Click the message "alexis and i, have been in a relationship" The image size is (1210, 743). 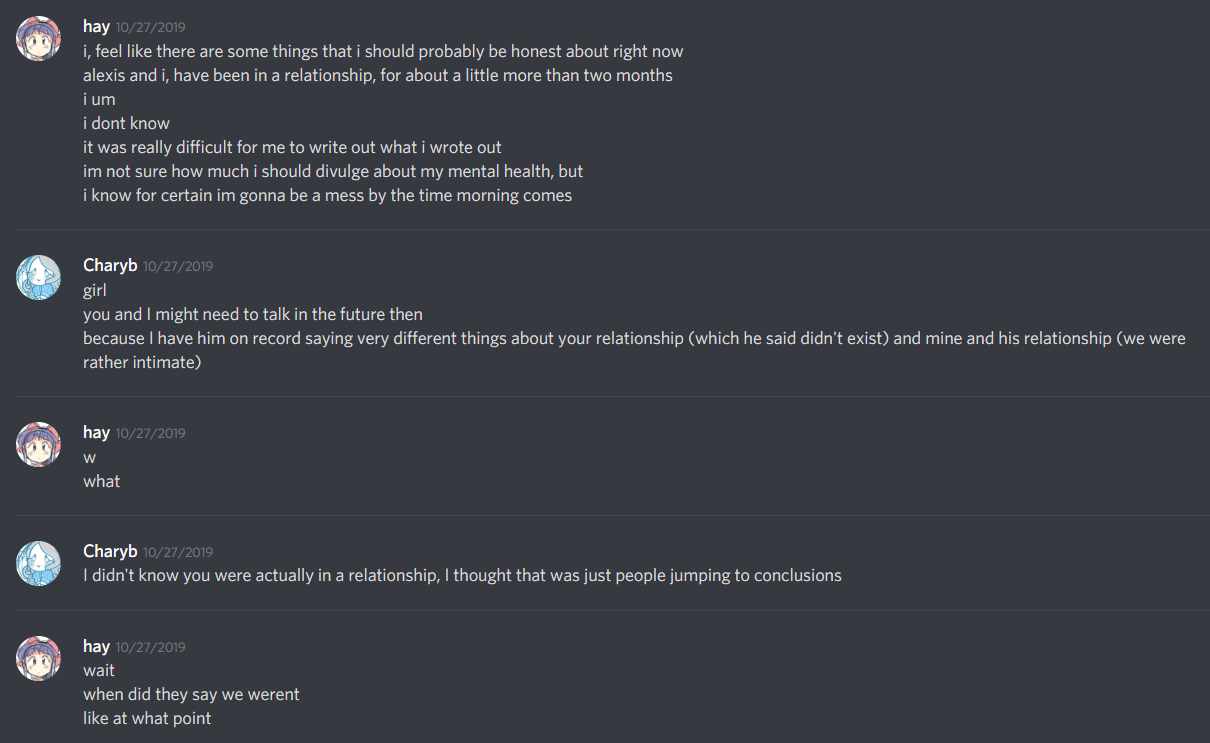378,75
